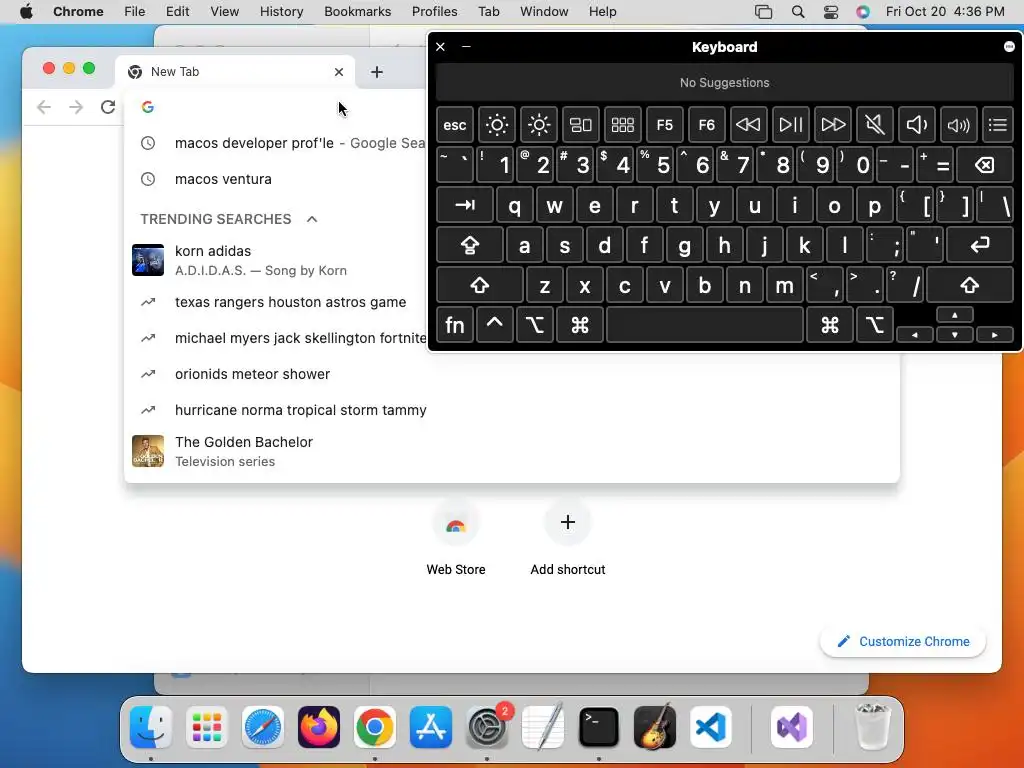Image resolution: width=1024 pixels, height=768 pixels.
Task: Tap the list options key at keyboard top-right
Action: tap(998, 125)
